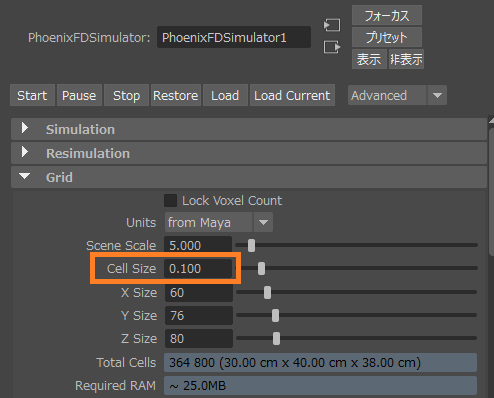Open the Units dropdown
The height and width of the screenshot is (398, 494).
tap(219, 222)
